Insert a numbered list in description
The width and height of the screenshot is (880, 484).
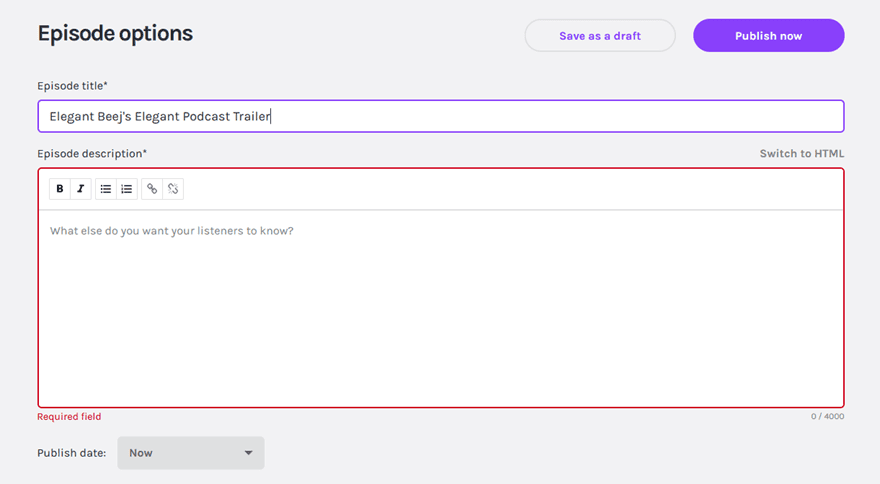coord(127,189)
